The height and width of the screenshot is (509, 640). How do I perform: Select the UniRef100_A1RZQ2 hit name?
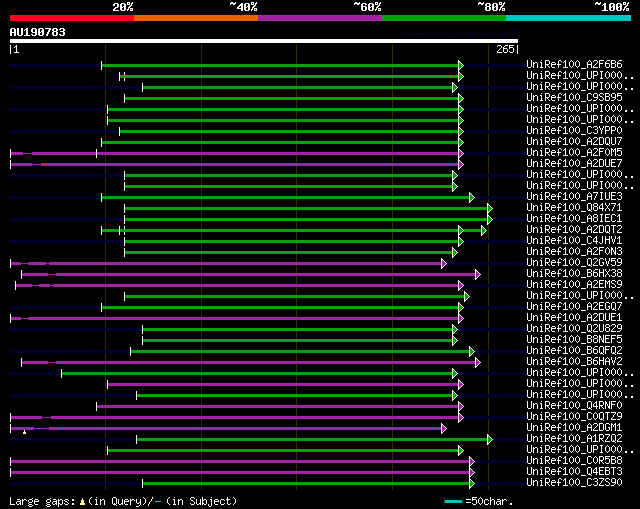(574, 439)
